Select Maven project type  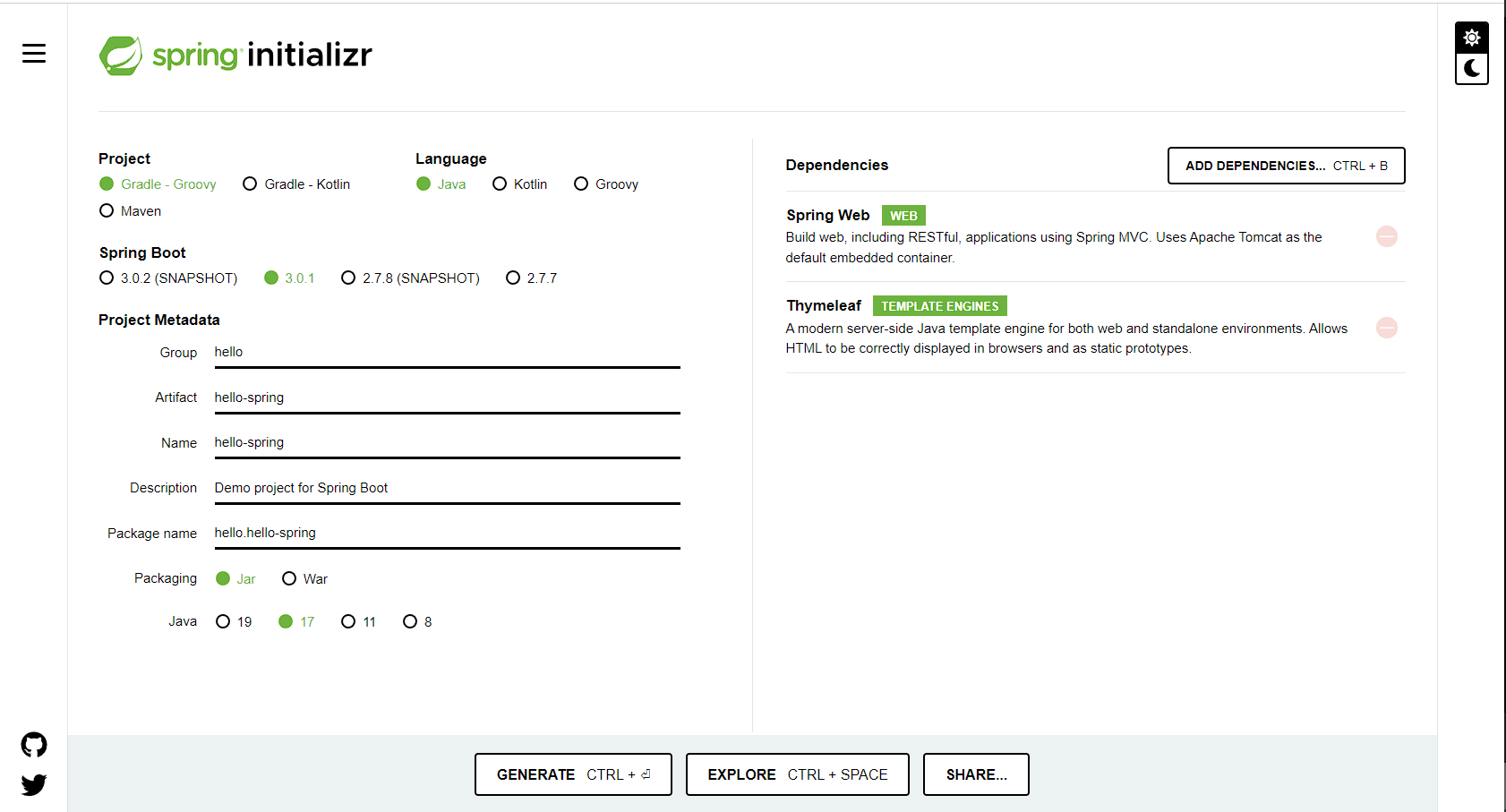pos(131,211)
